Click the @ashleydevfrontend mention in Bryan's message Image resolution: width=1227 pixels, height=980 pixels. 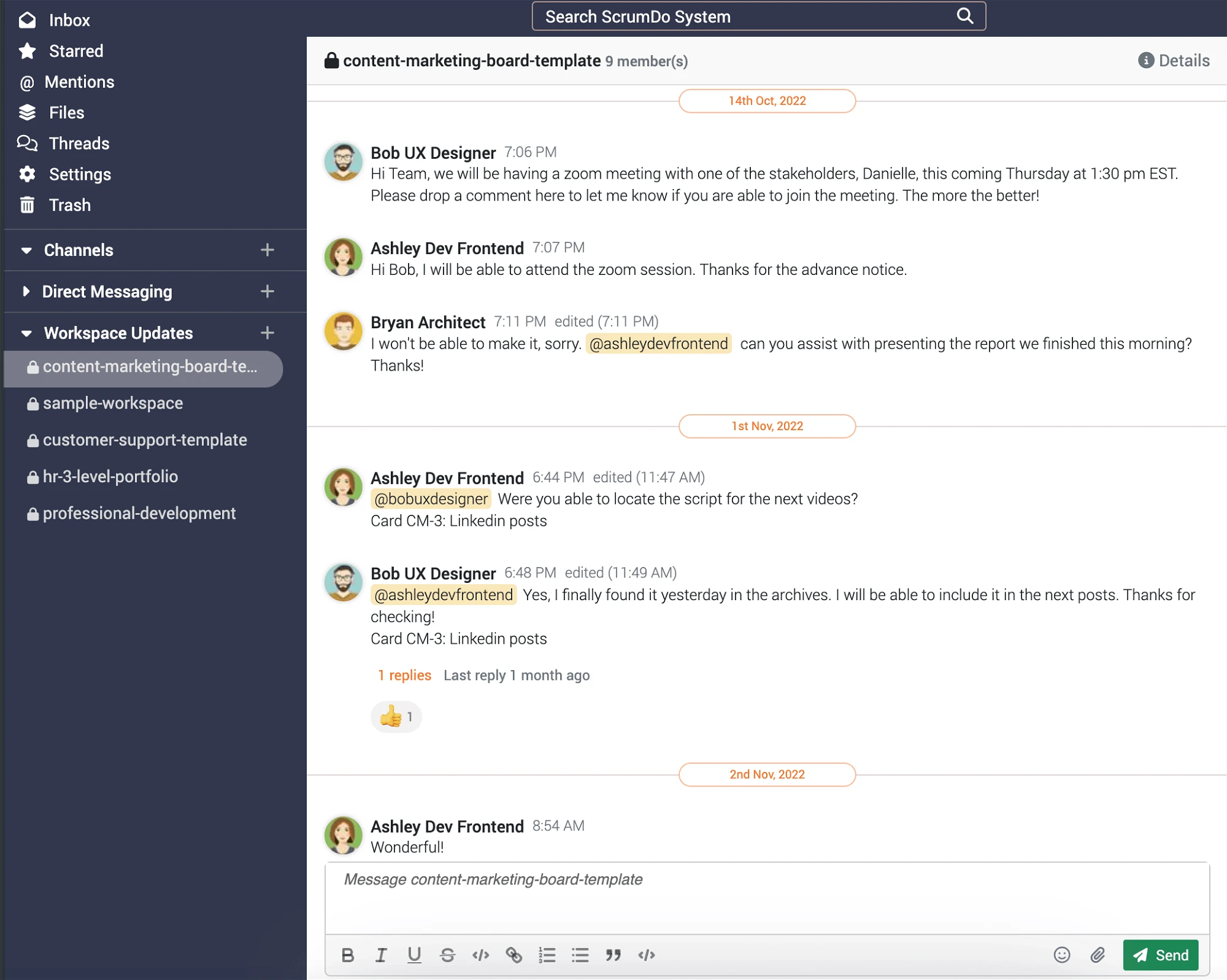pyautogui.click(x=658, y=344)
